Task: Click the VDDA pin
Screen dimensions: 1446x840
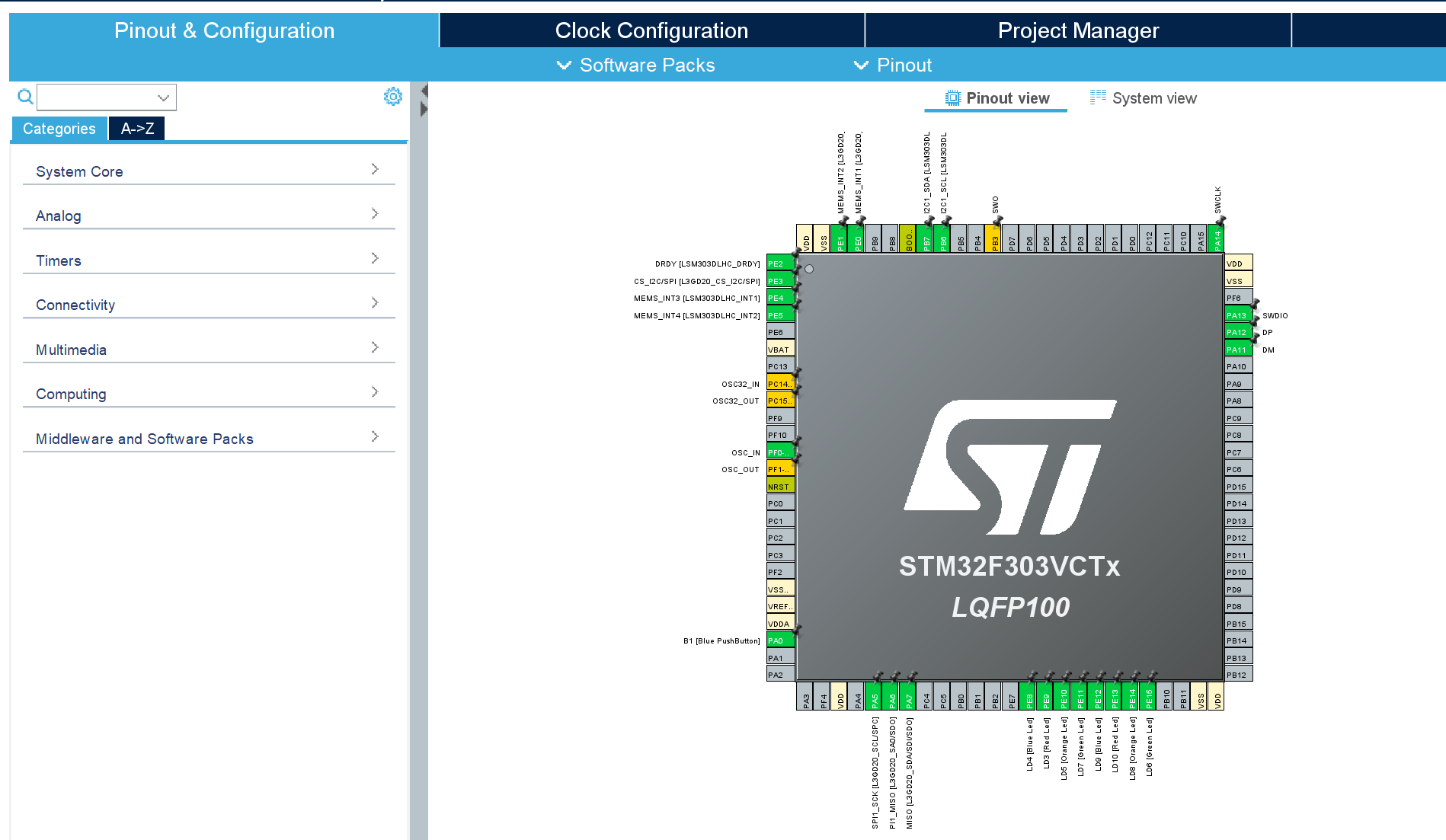Action: 780,624
